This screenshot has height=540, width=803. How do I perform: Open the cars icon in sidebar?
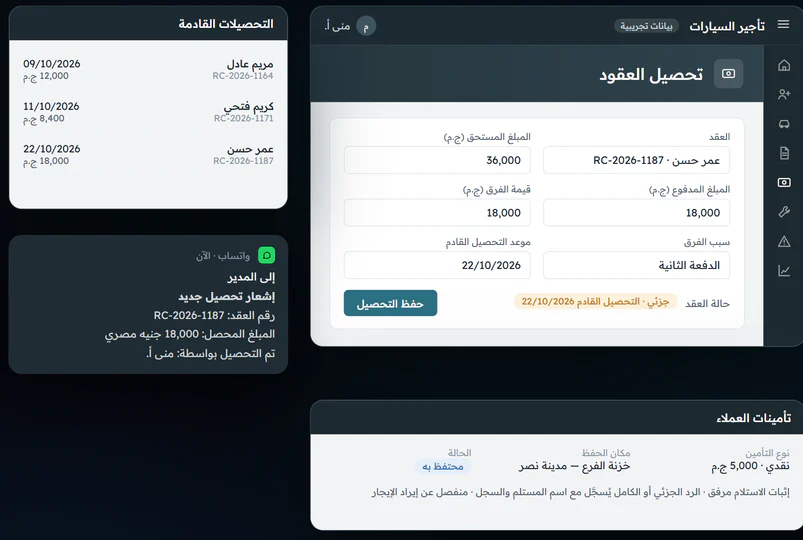(784, 124)
